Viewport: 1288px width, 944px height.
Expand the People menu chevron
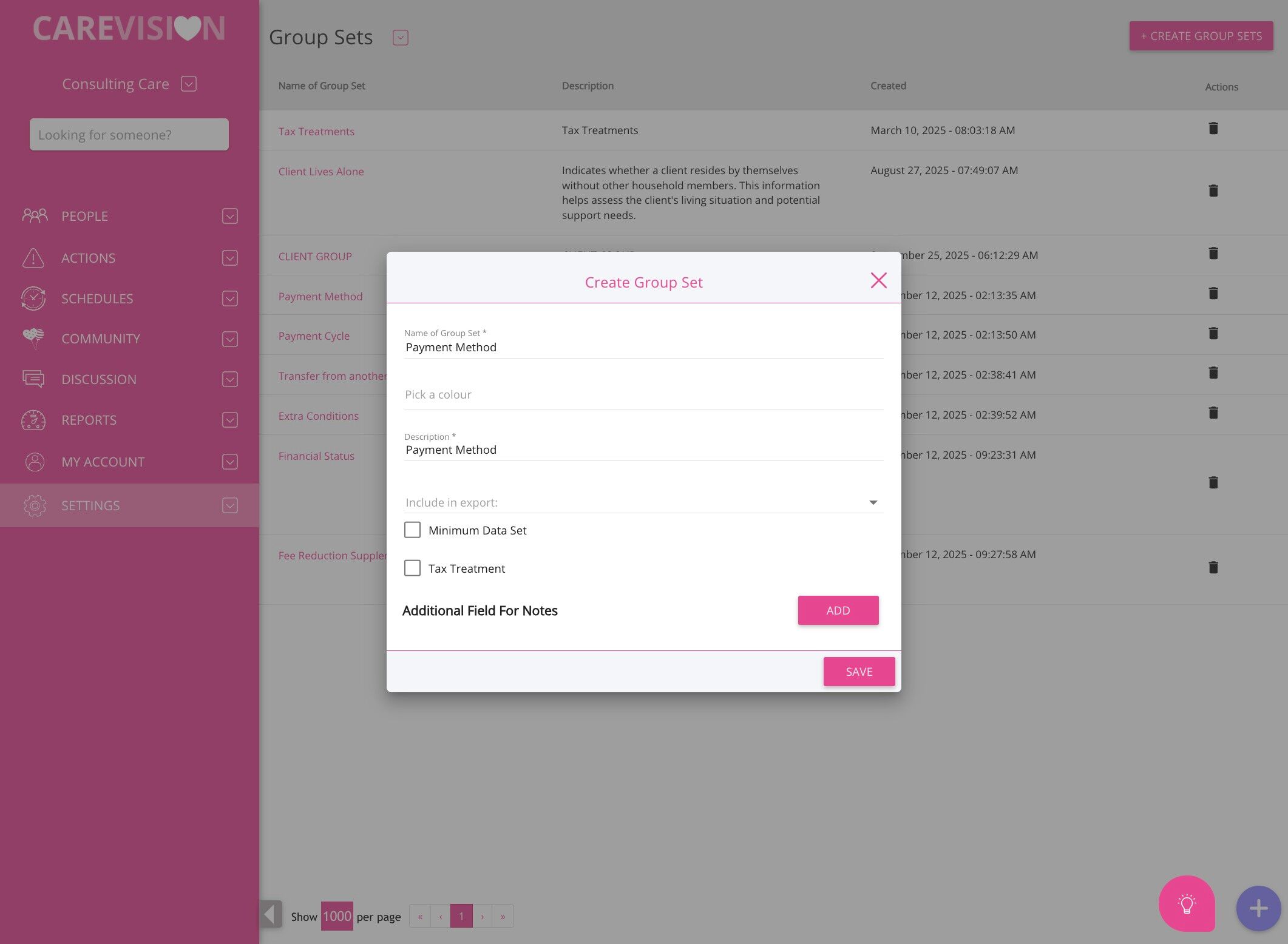click(x=229, y=216)
